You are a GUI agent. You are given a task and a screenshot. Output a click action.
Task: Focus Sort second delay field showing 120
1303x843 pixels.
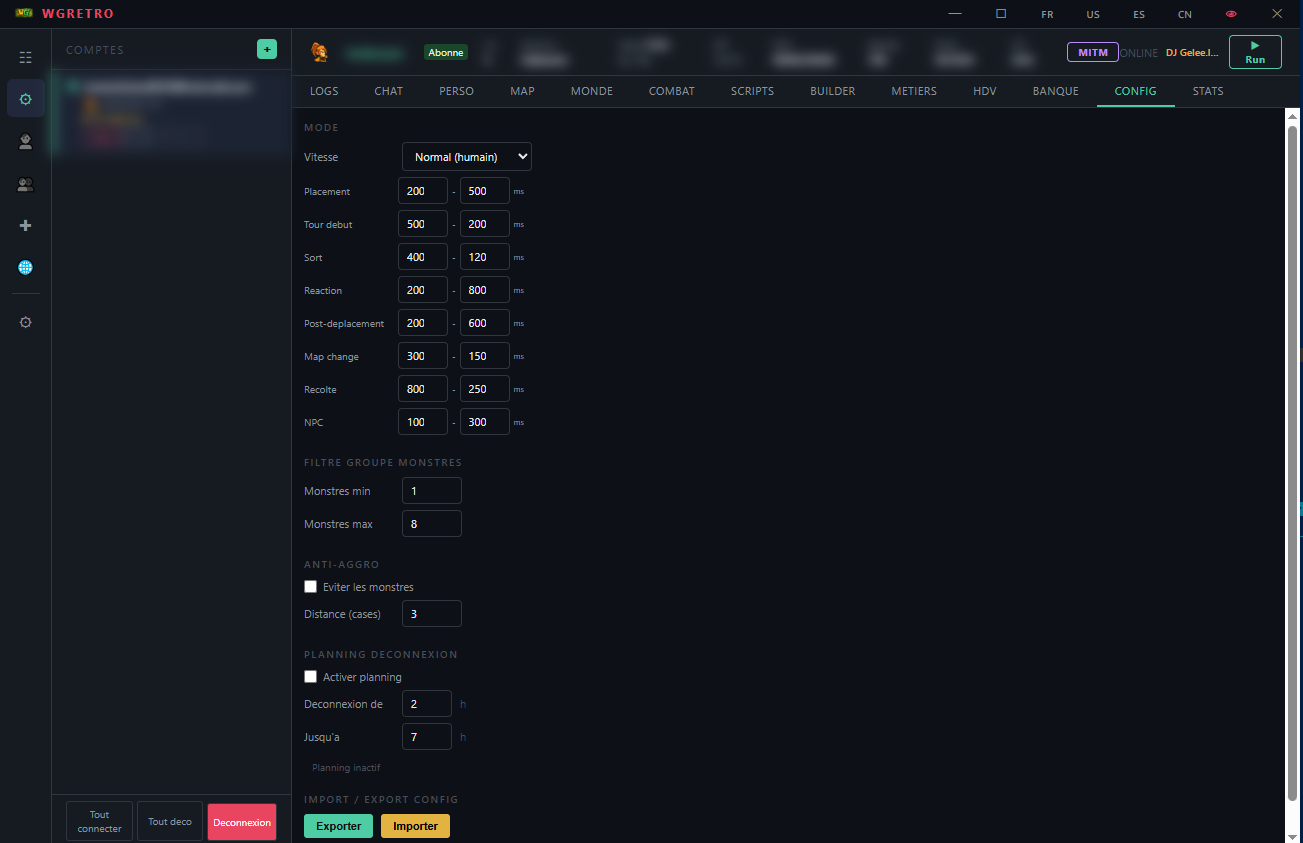pyautogui.click(x=485, y=257)
